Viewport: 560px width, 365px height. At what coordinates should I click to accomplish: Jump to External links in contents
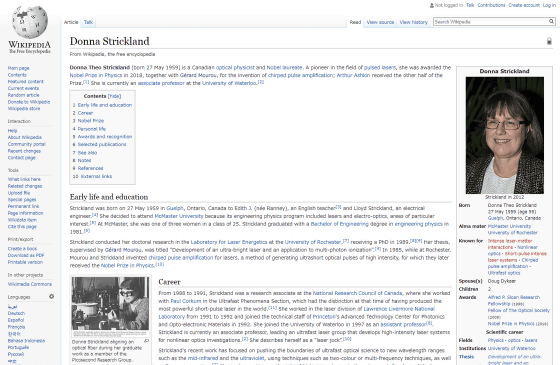click(x=96, y=176)
